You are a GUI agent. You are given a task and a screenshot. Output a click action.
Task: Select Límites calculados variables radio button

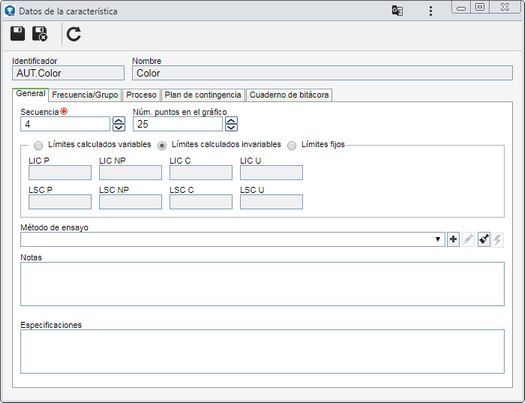pyautogui.click(x=38, y=145)
